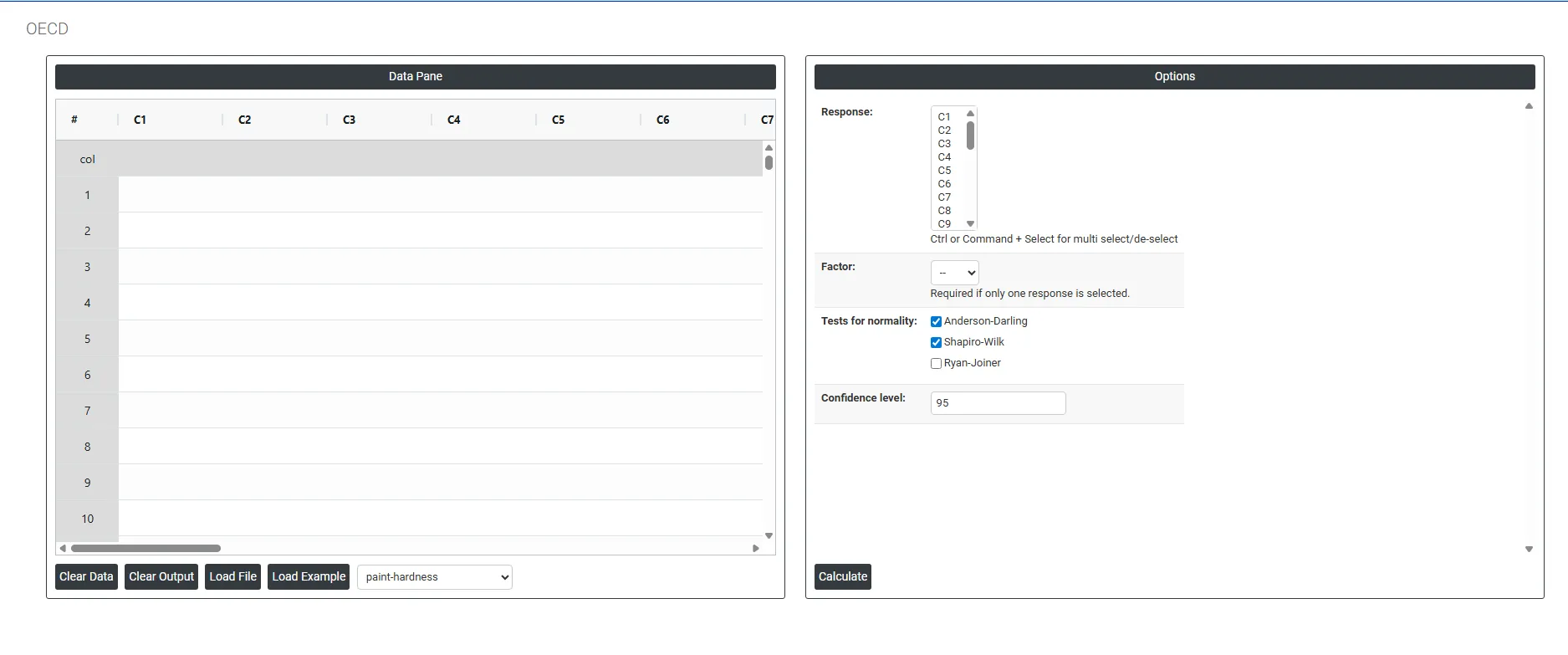Click the Load Example button
Screen dimensions: 1568x655
pos(309,577)
